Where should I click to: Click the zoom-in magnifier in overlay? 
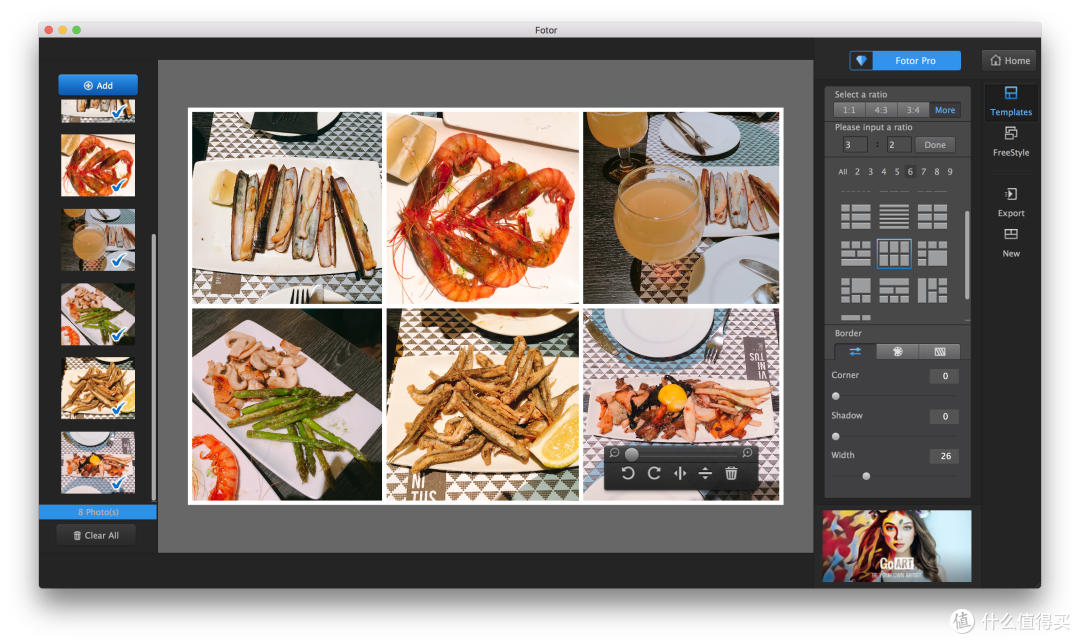[x=747, y=453]
